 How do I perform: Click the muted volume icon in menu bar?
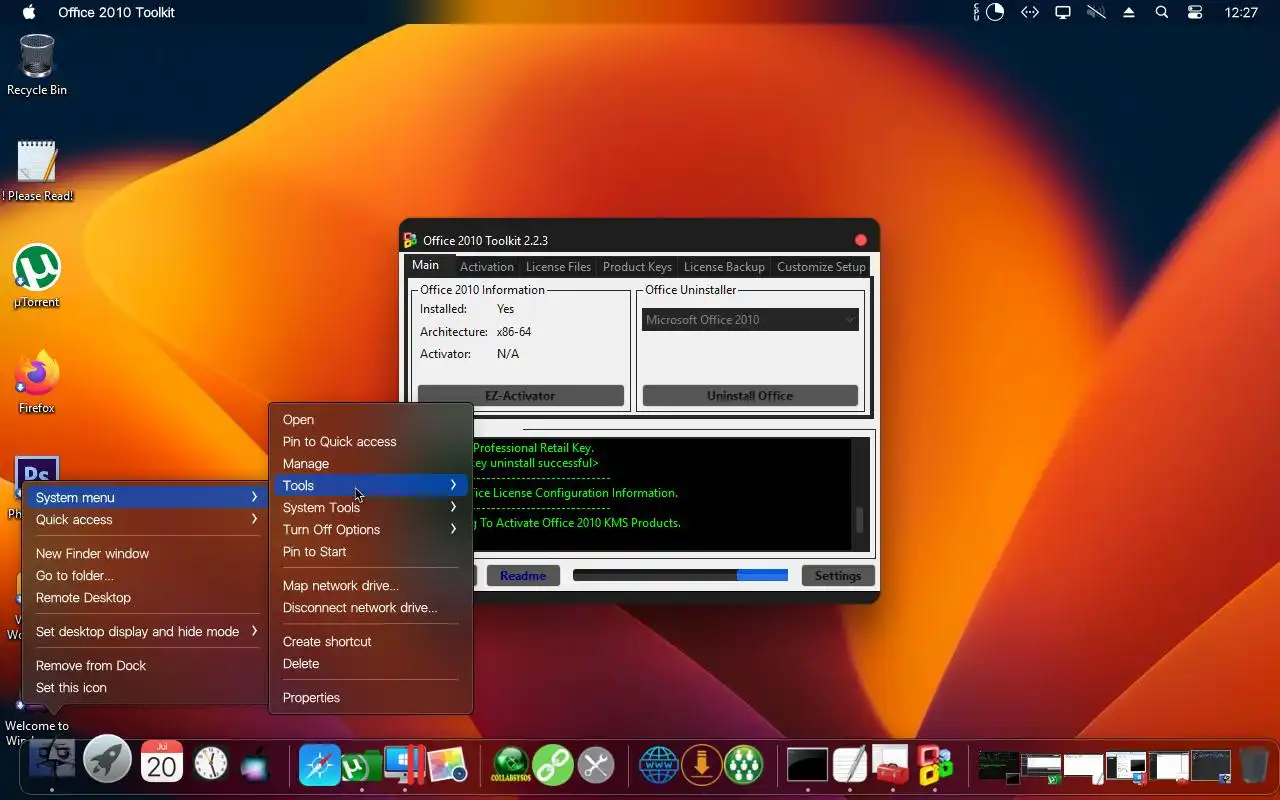click(x=1096, y=12)
